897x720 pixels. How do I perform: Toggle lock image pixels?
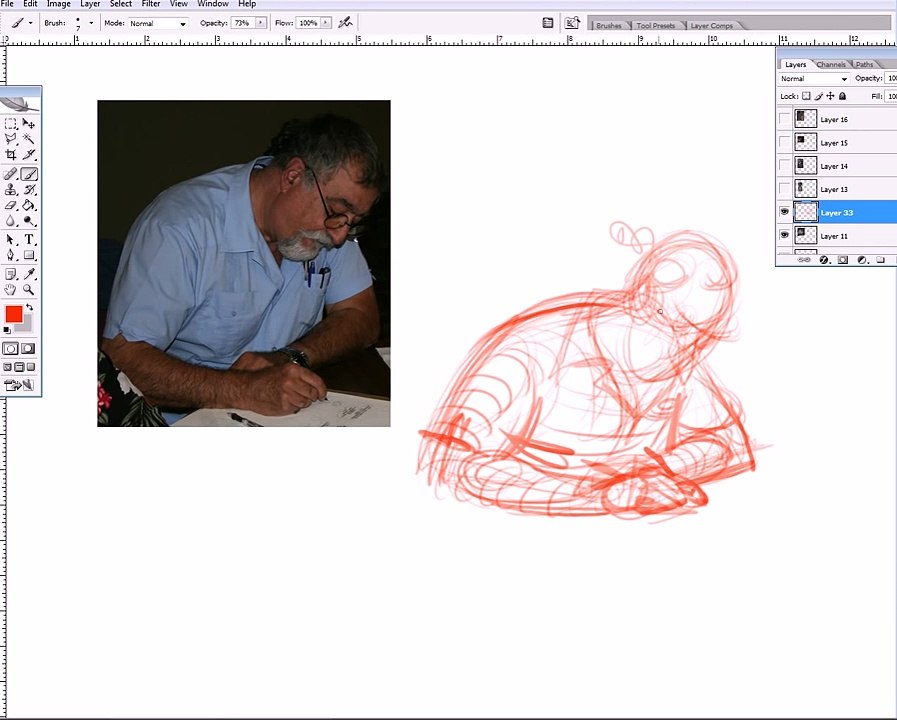pos(819,96)
